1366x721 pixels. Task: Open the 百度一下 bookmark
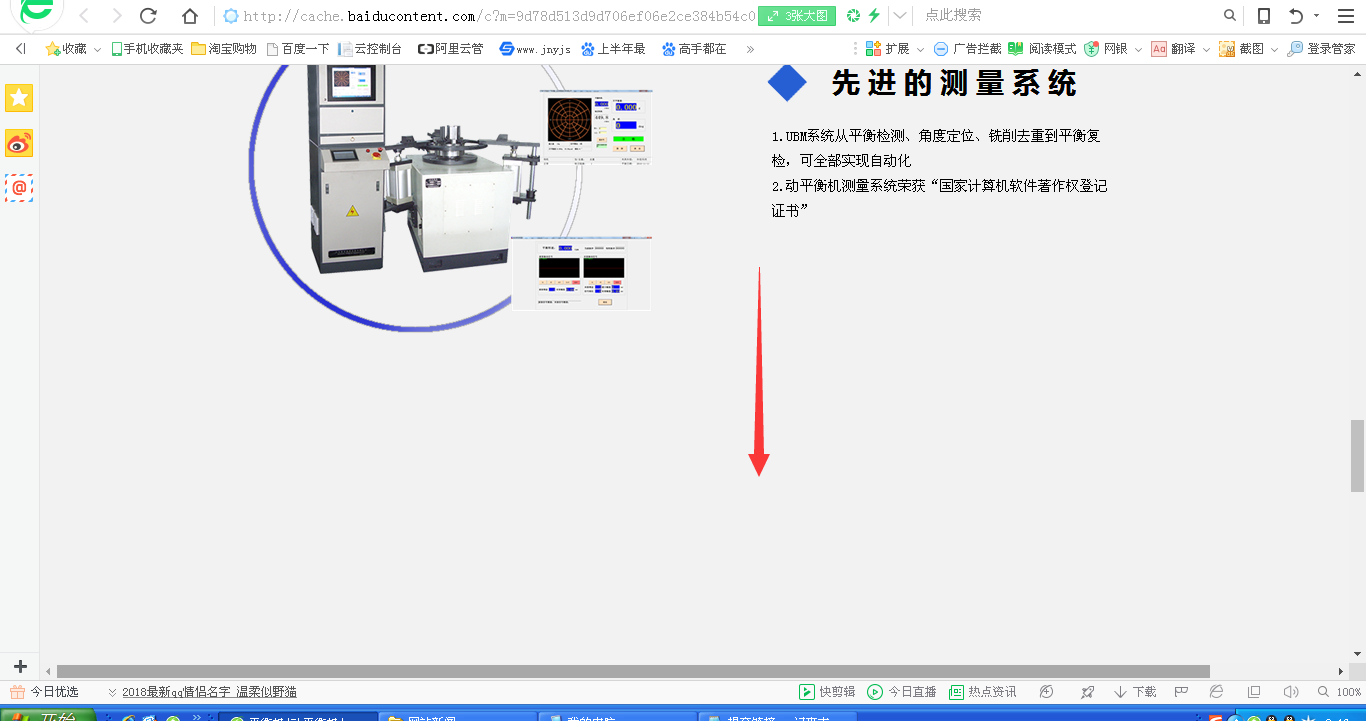coord(298,48)
